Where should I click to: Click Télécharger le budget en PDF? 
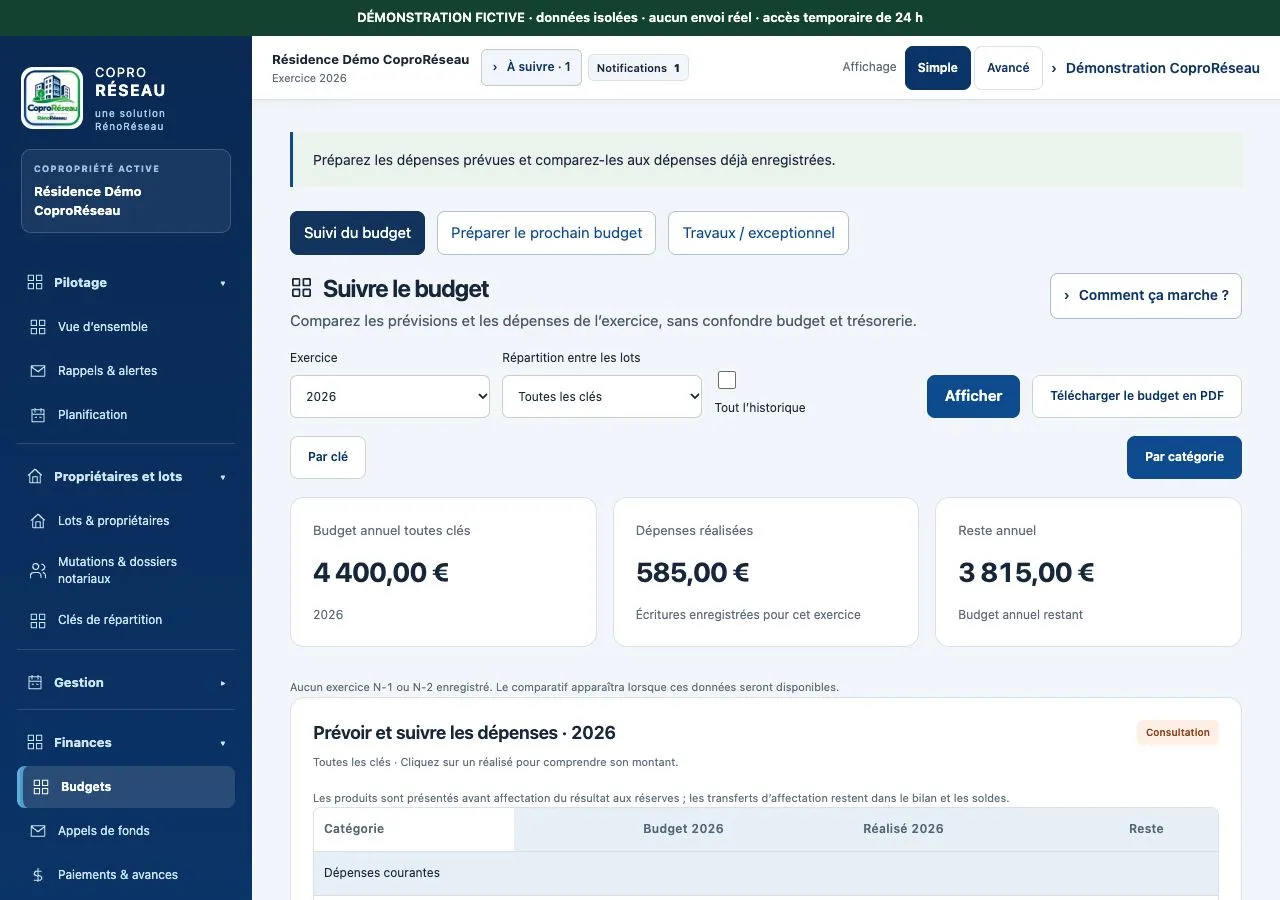coord(1137,396)
